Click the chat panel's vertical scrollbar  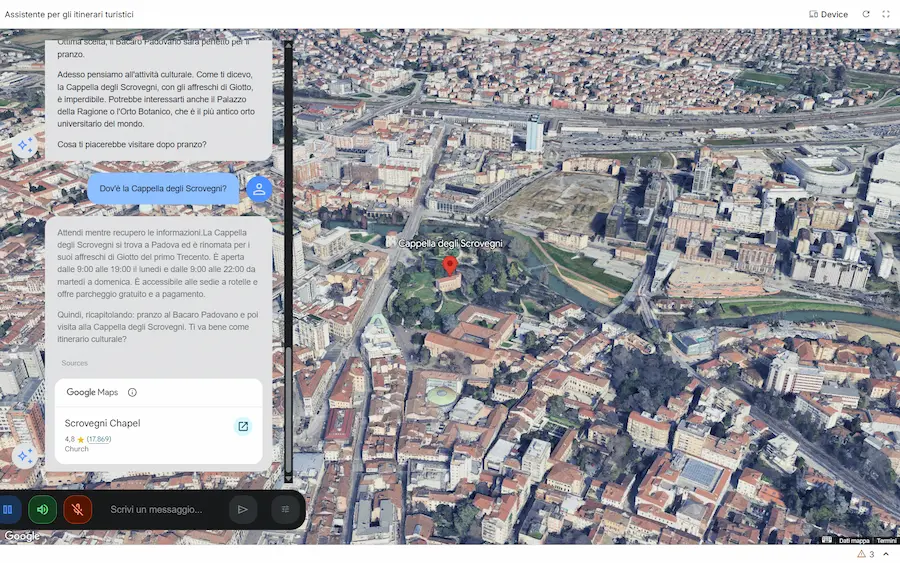(288, 260)
